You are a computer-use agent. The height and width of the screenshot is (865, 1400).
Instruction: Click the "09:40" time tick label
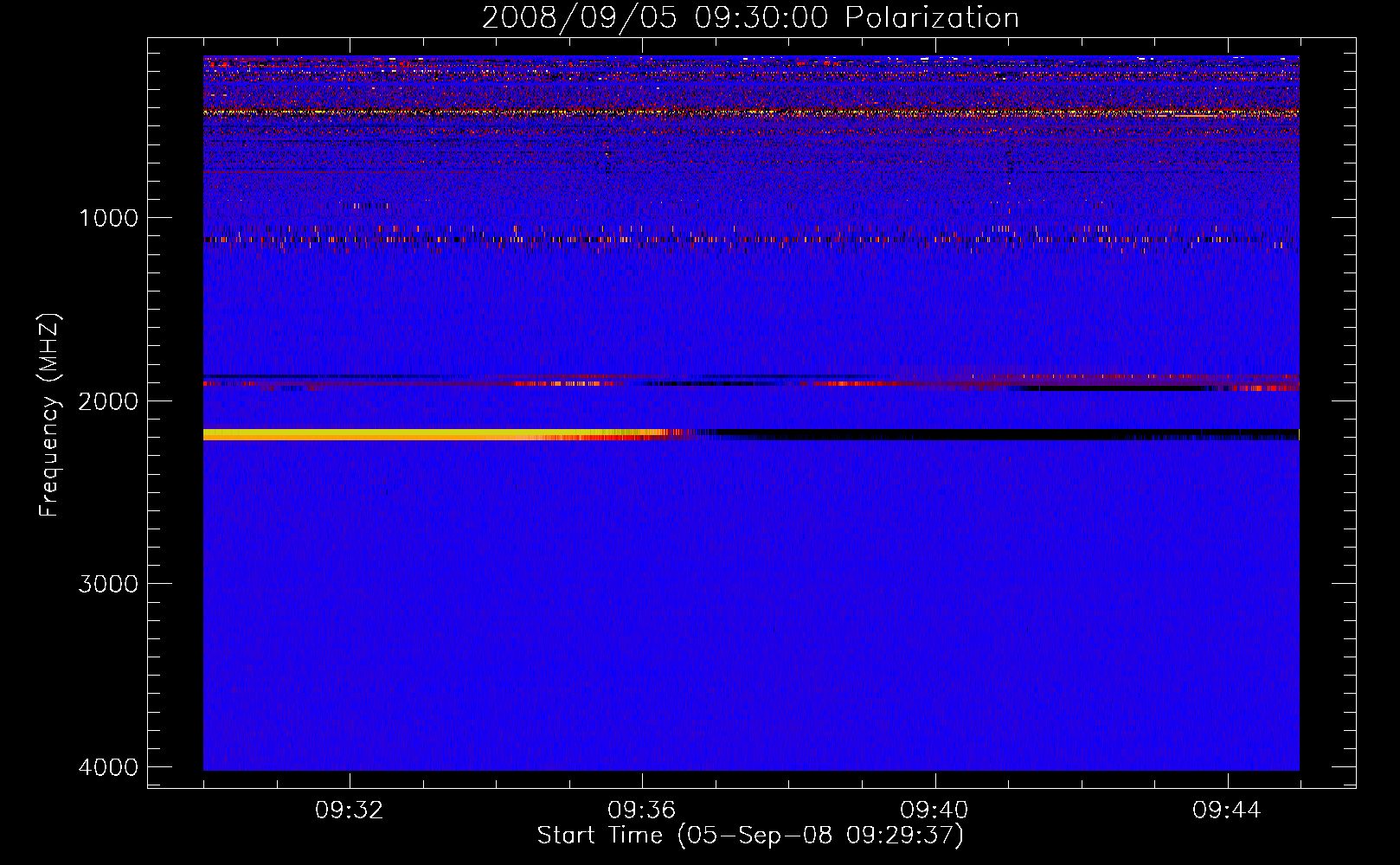pyautogui.click(x=934, y=811)
